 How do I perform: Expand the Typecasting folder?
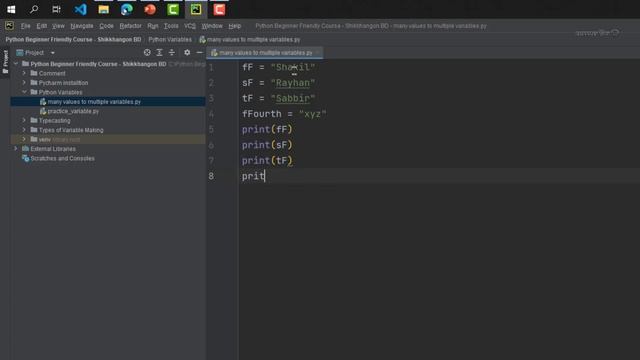coord(24,121)
